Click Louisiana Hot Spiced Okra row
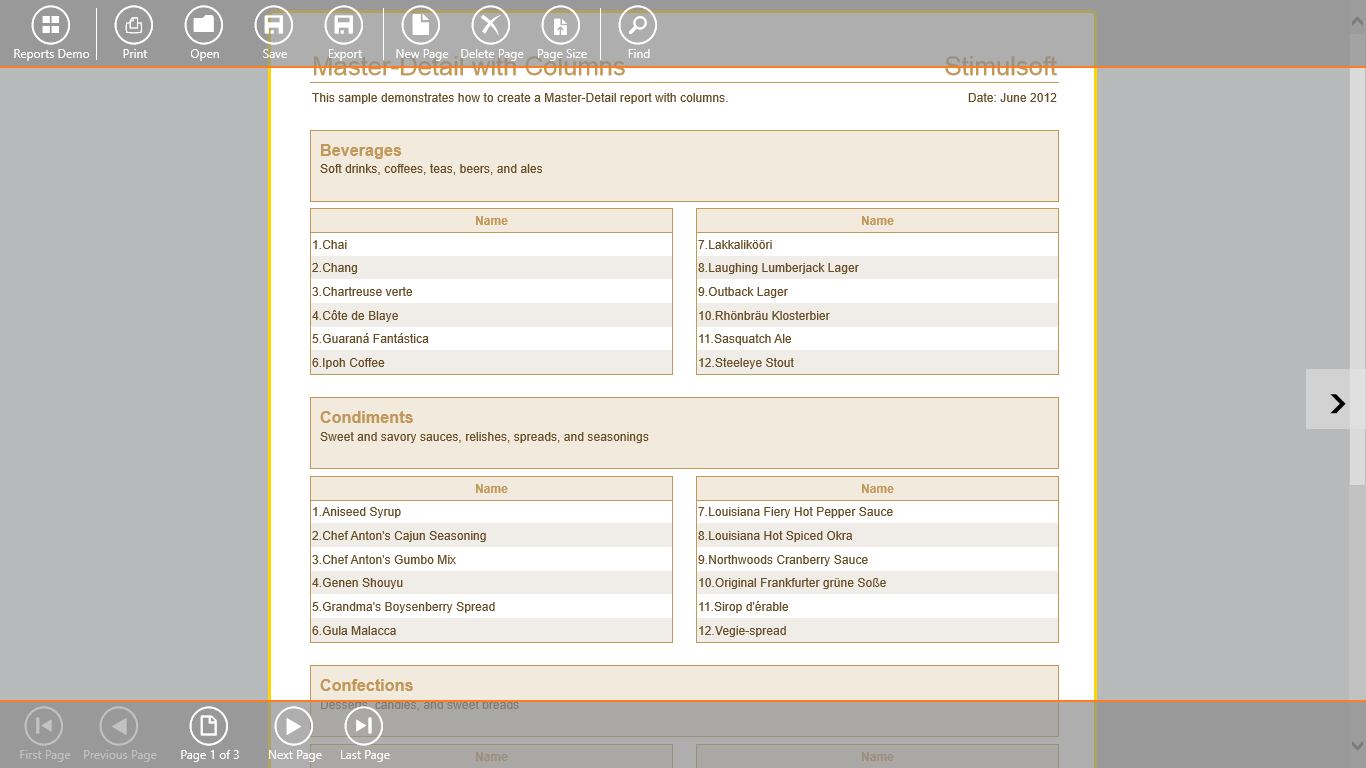 pyautogui.click(x=877, y=536)
